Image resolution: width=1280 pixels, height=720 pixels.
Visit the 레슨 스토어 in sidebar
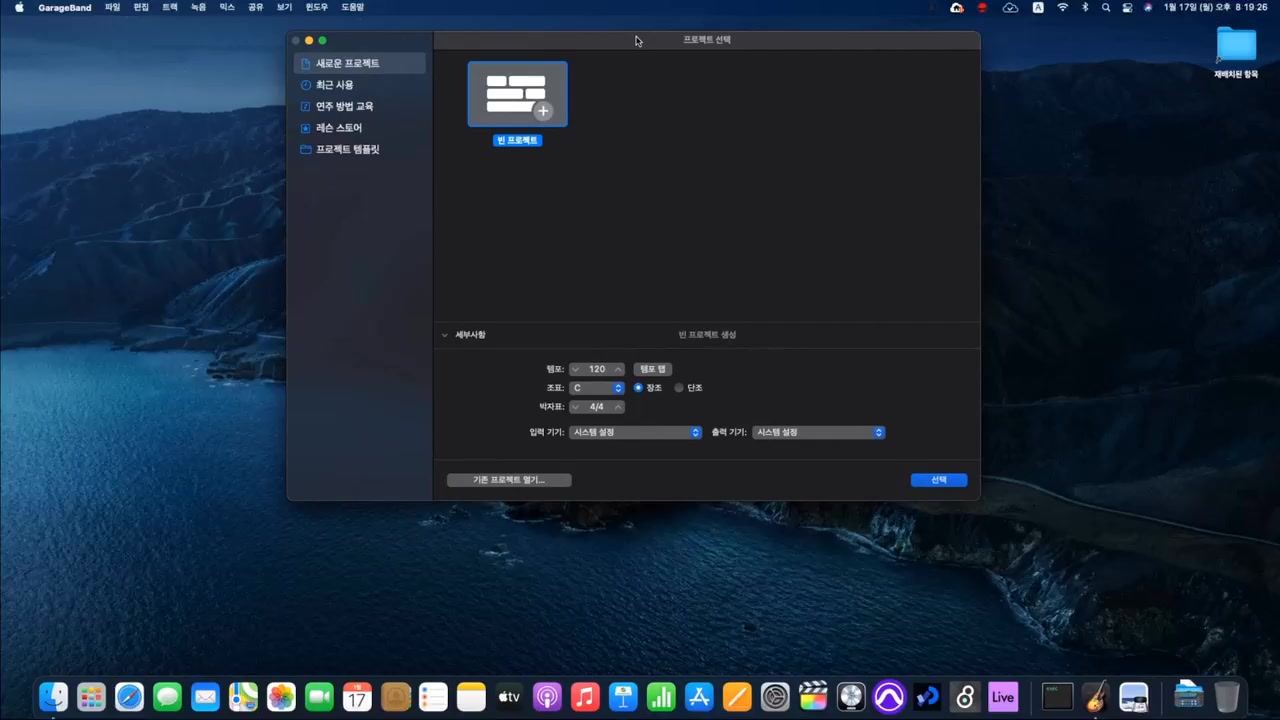[338, 127]
